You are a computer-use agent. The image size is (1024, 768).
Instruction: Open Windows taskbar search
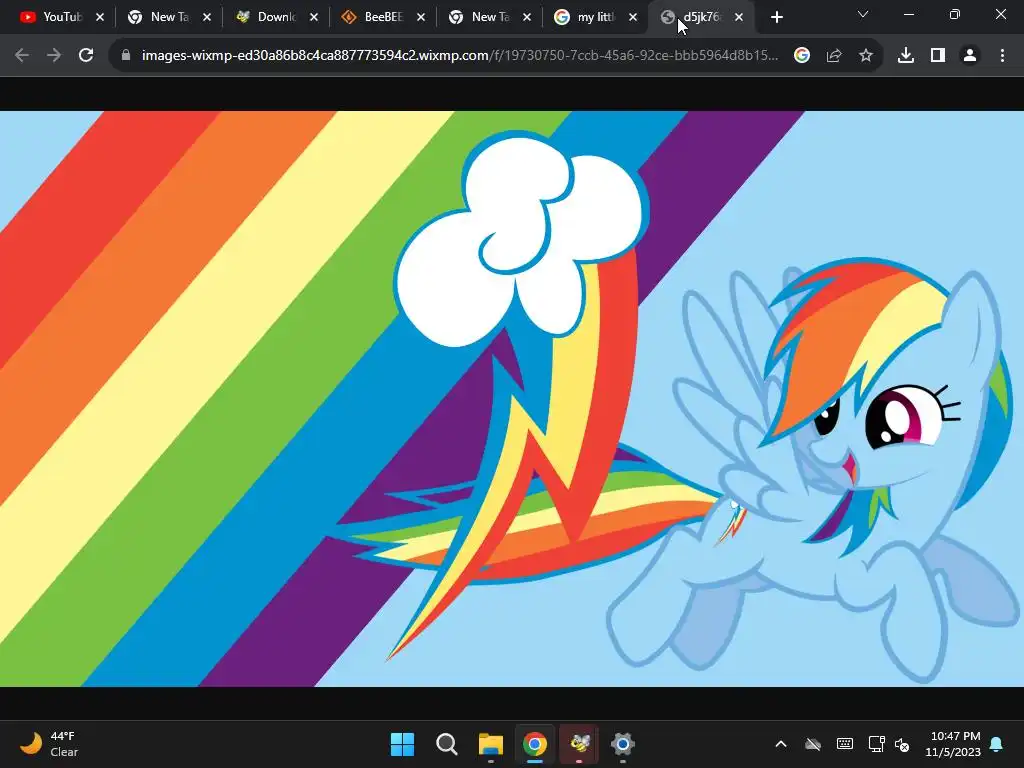point(447,744)
